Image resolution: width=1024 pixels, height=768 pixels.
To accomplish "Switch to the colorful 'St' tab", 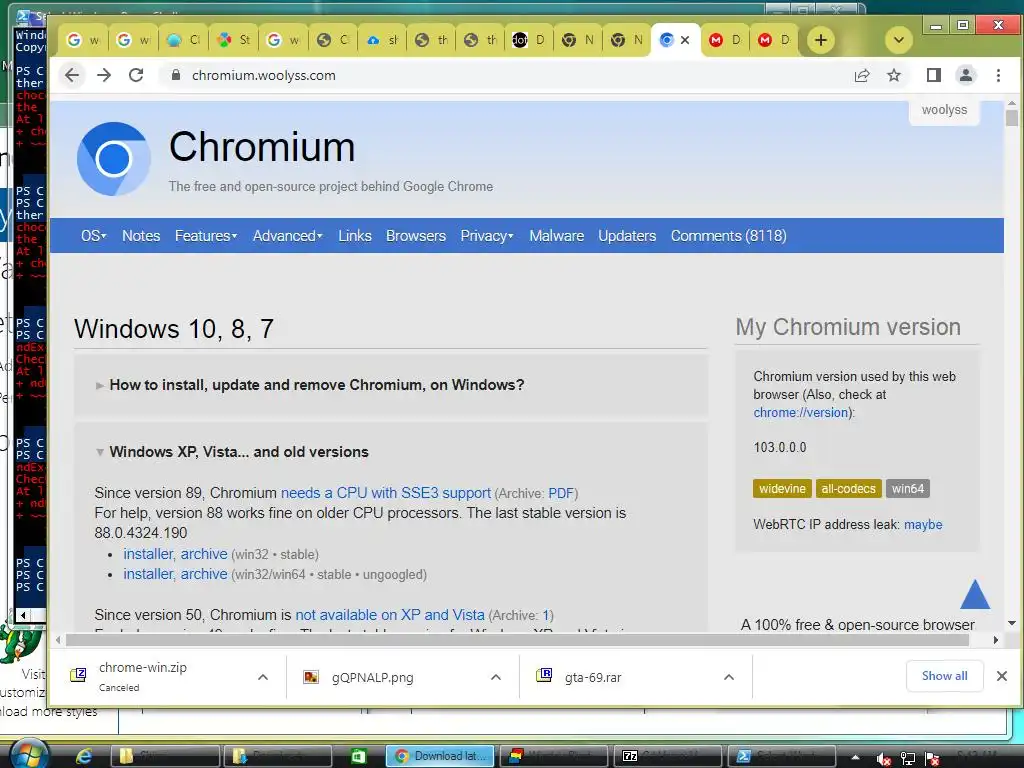I will pos(234,40).
